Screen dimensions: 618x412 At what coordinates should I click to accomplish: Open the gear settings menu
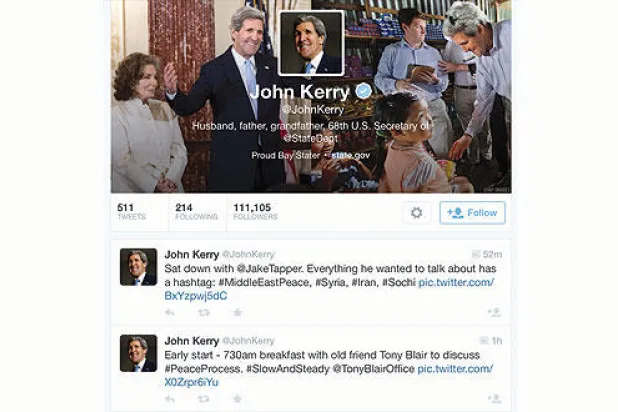(417, 213)
